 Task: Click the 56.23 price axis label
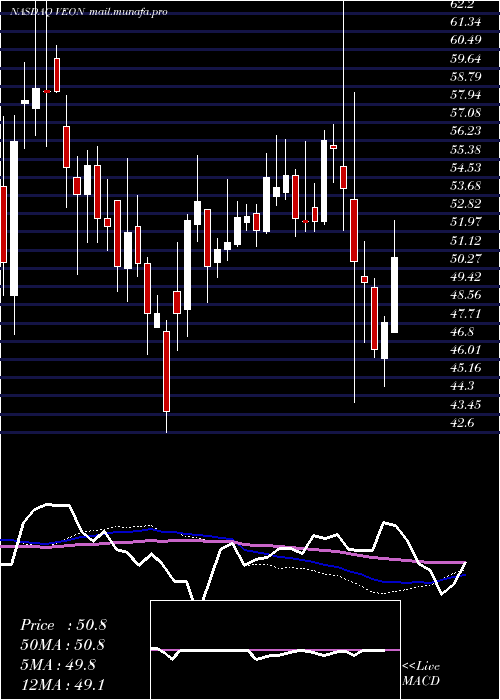click(466, 131)
